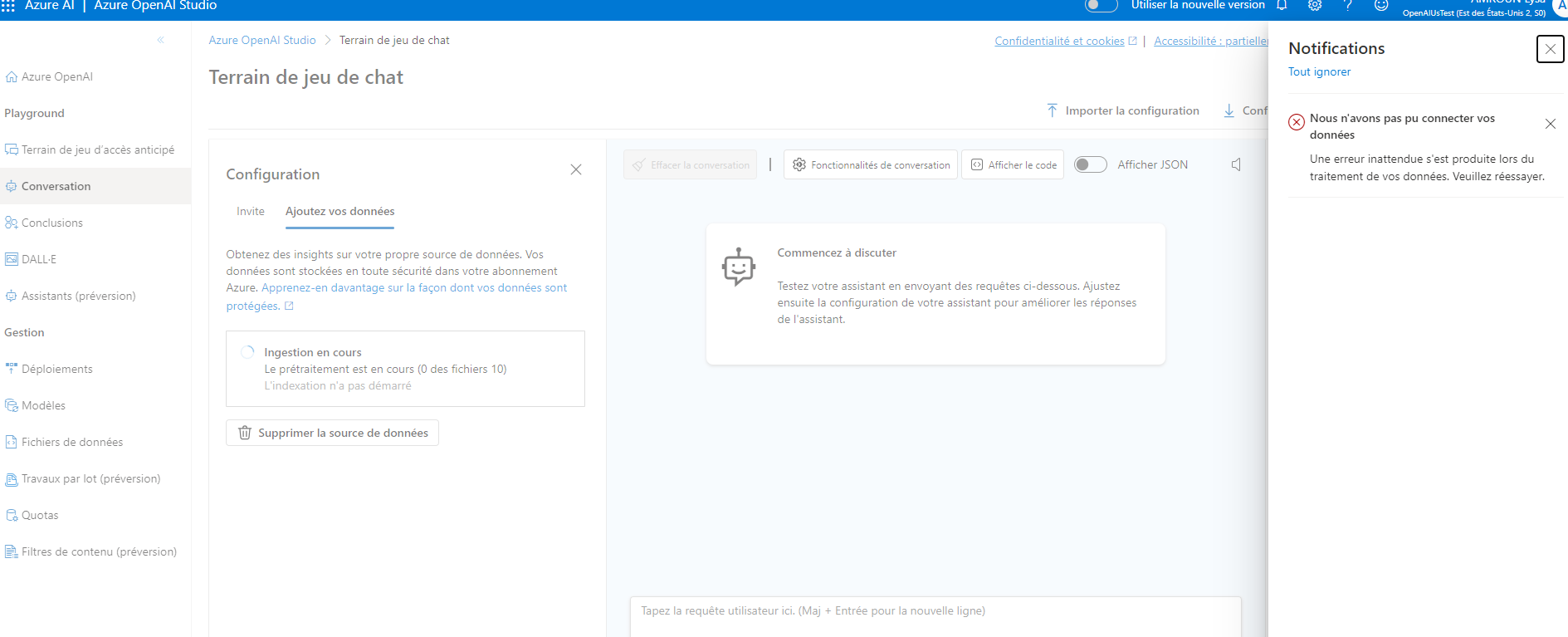Click the DALL-E image icon
The height and width of the screenshot is (637, 1568).
point(12,259)
